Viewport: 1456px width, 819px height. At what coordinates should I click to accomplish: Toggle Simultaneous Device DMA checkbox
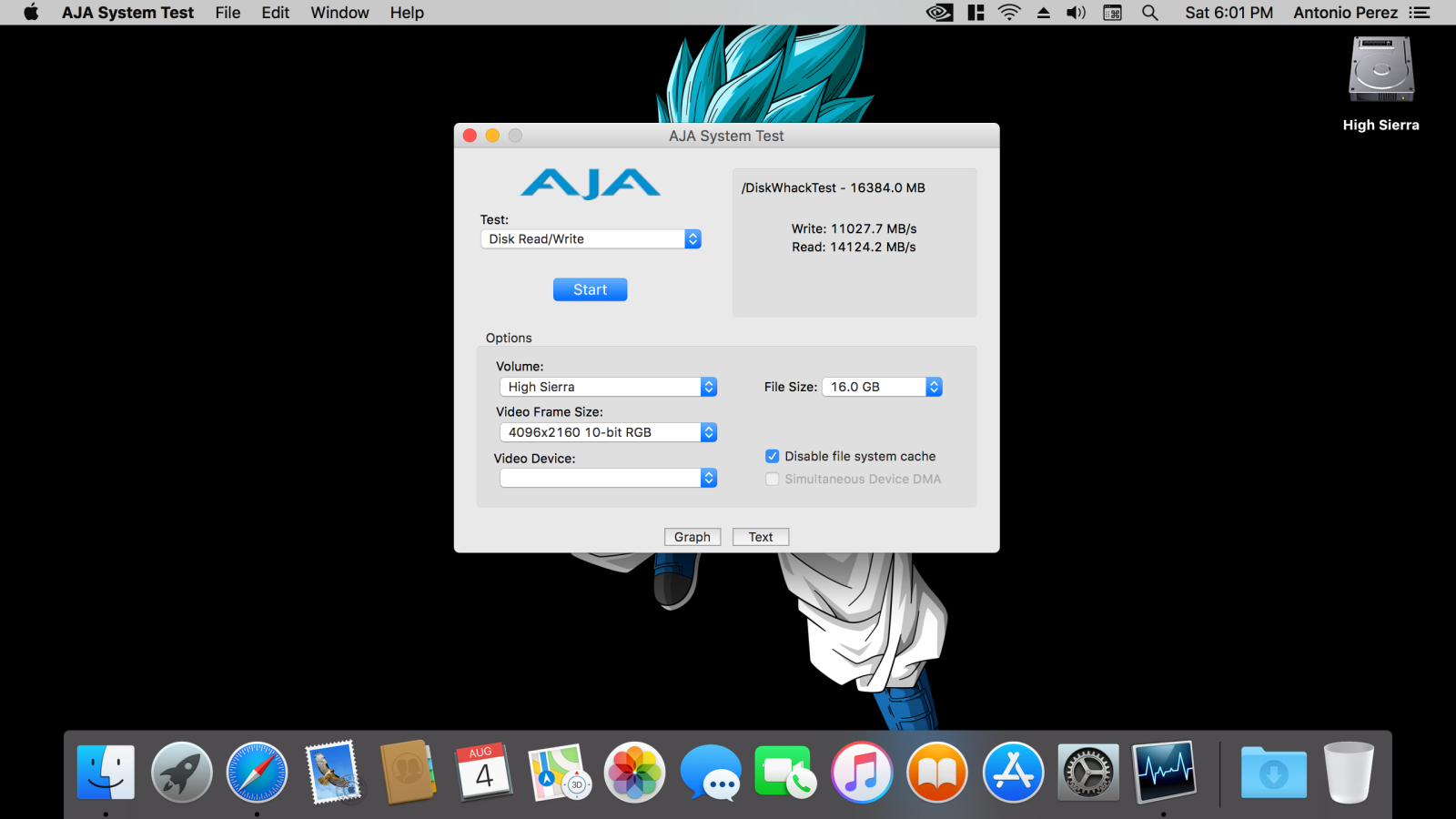tap(773, 479)
